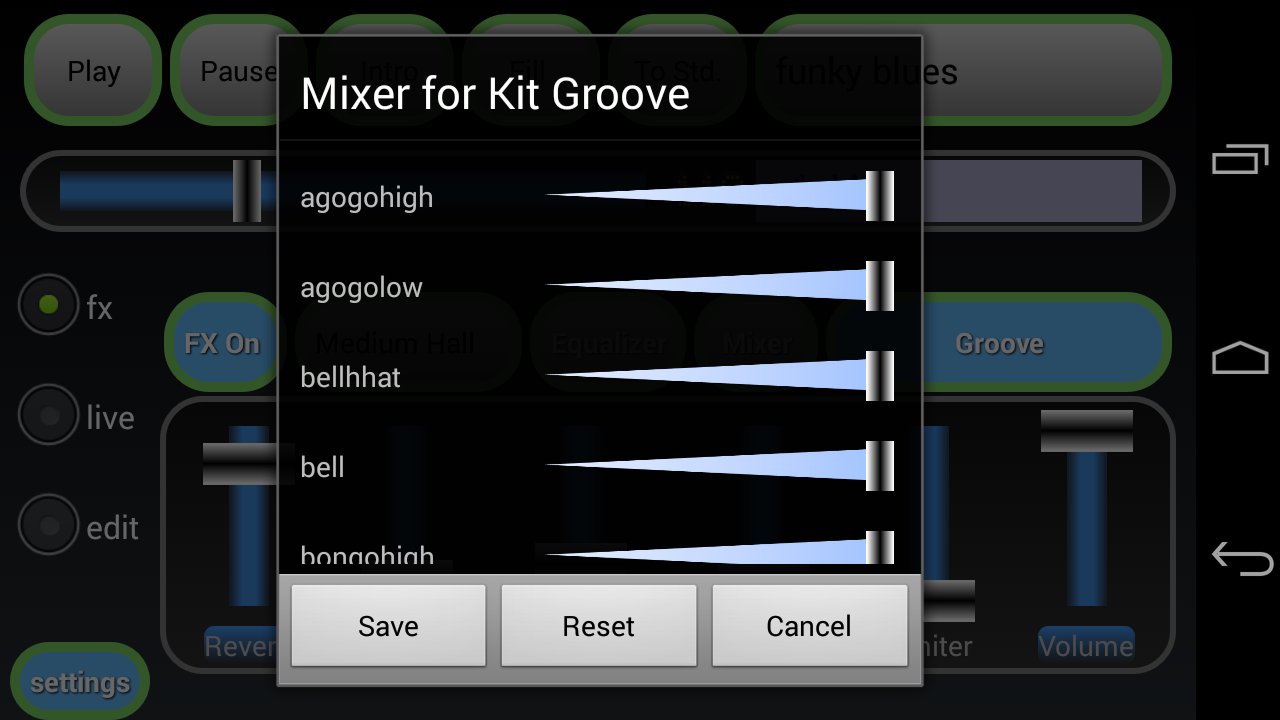Select the edit radio button

48,525
